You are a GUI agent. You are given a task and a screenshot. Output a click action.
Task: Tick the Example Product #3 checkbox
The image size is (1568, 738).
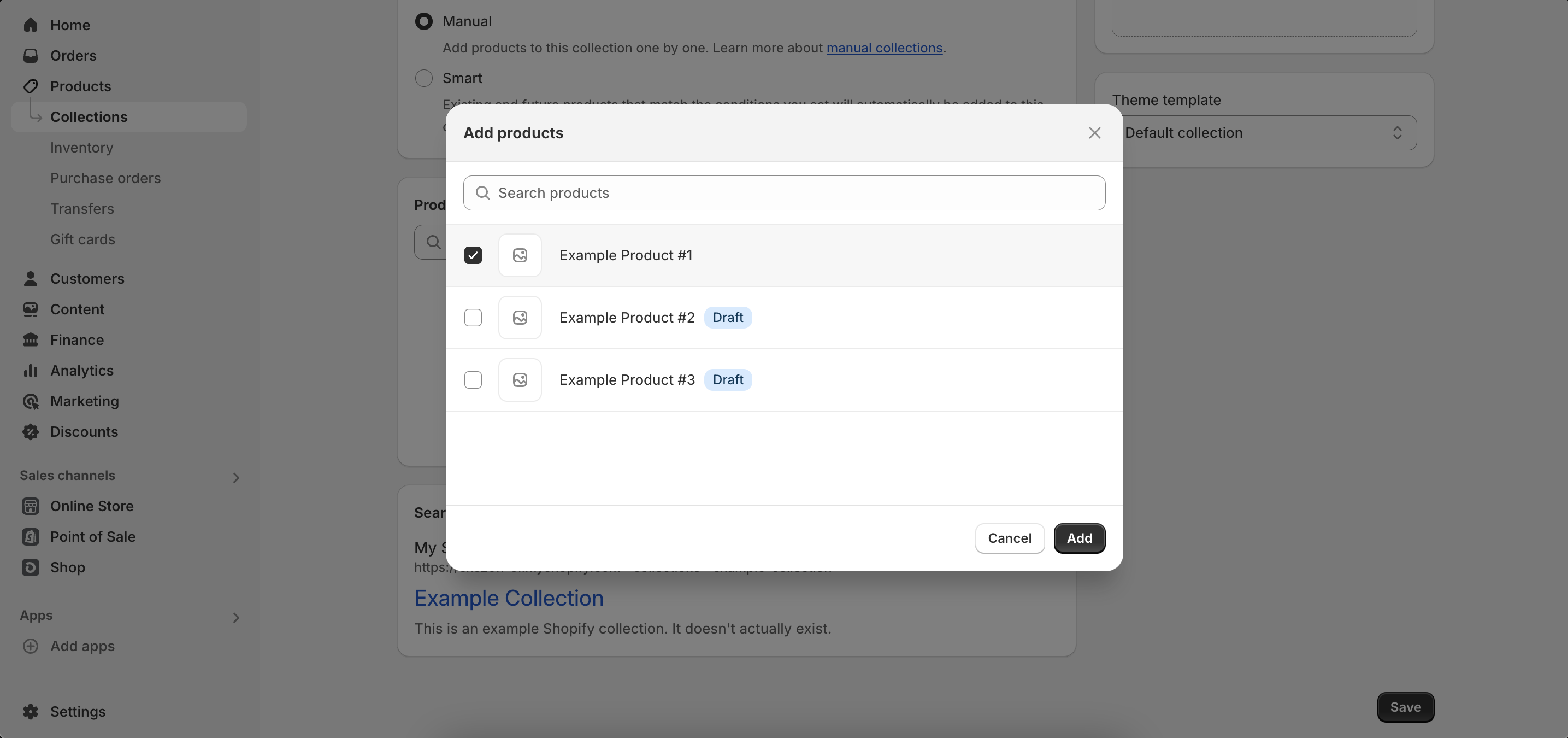(473, 379)
